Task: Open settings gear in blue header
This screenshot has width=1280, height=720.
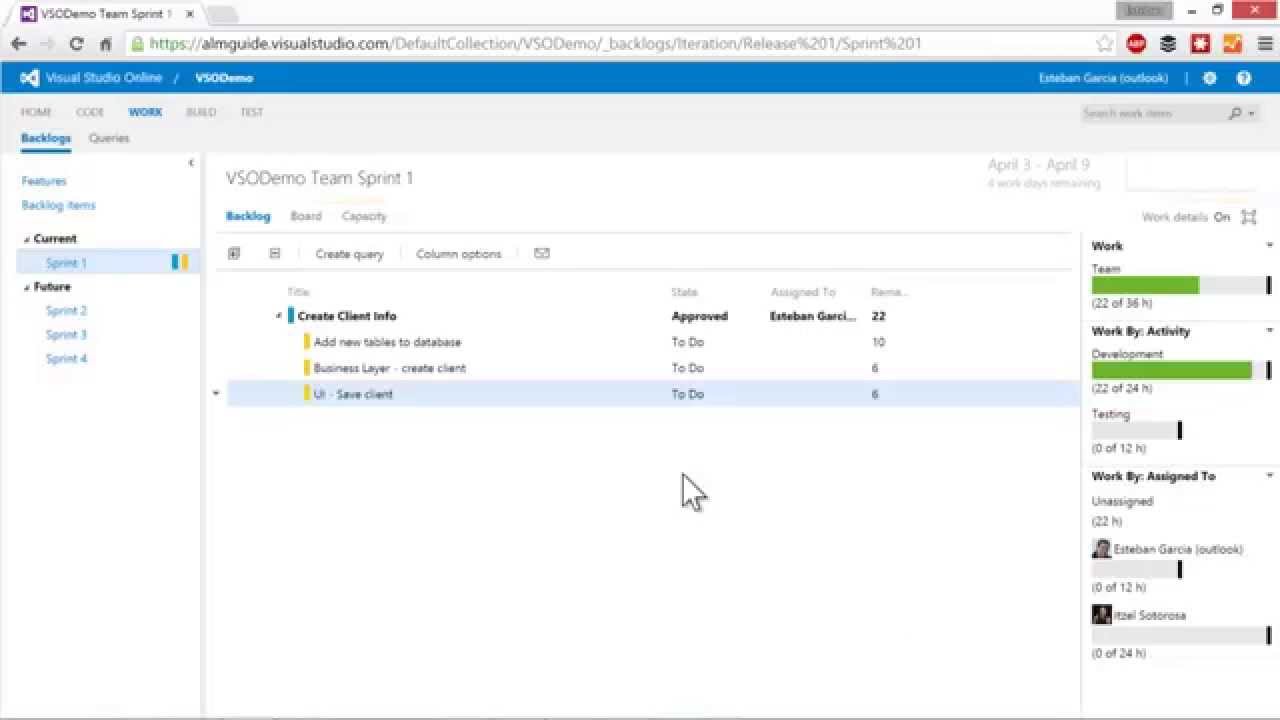Action: (x=1210, y=78)
